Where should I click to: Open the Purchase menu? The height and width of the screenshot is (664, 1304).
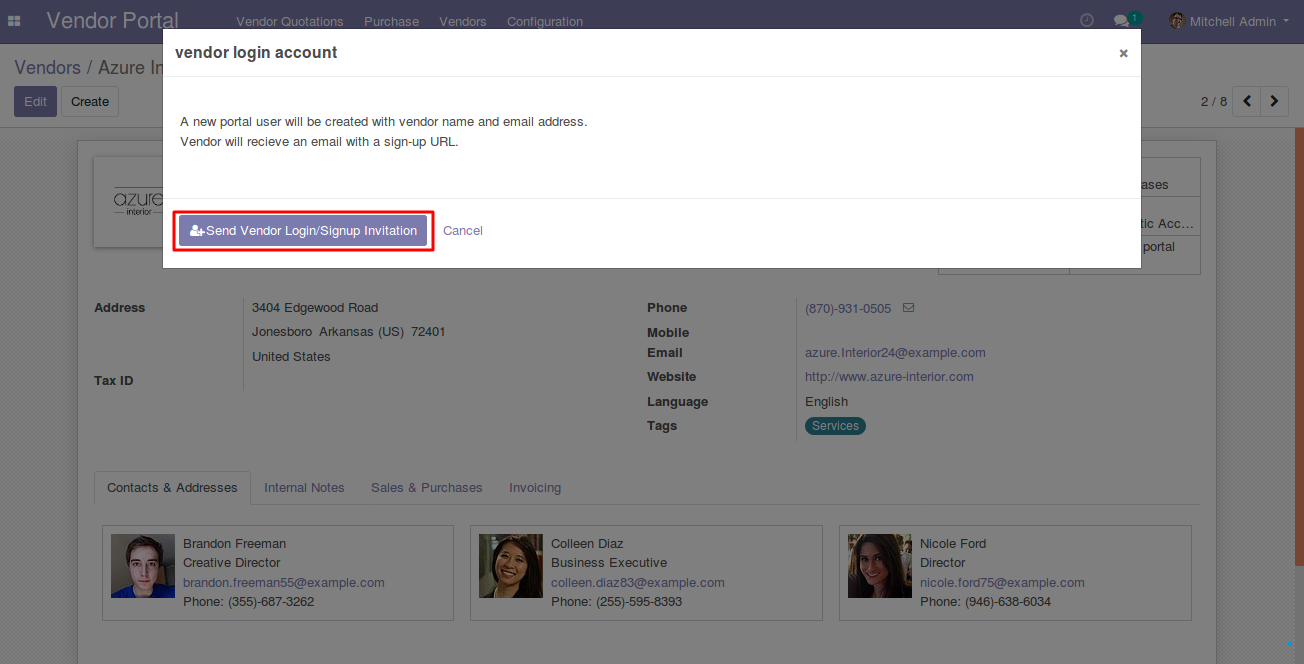coord(391,21)
